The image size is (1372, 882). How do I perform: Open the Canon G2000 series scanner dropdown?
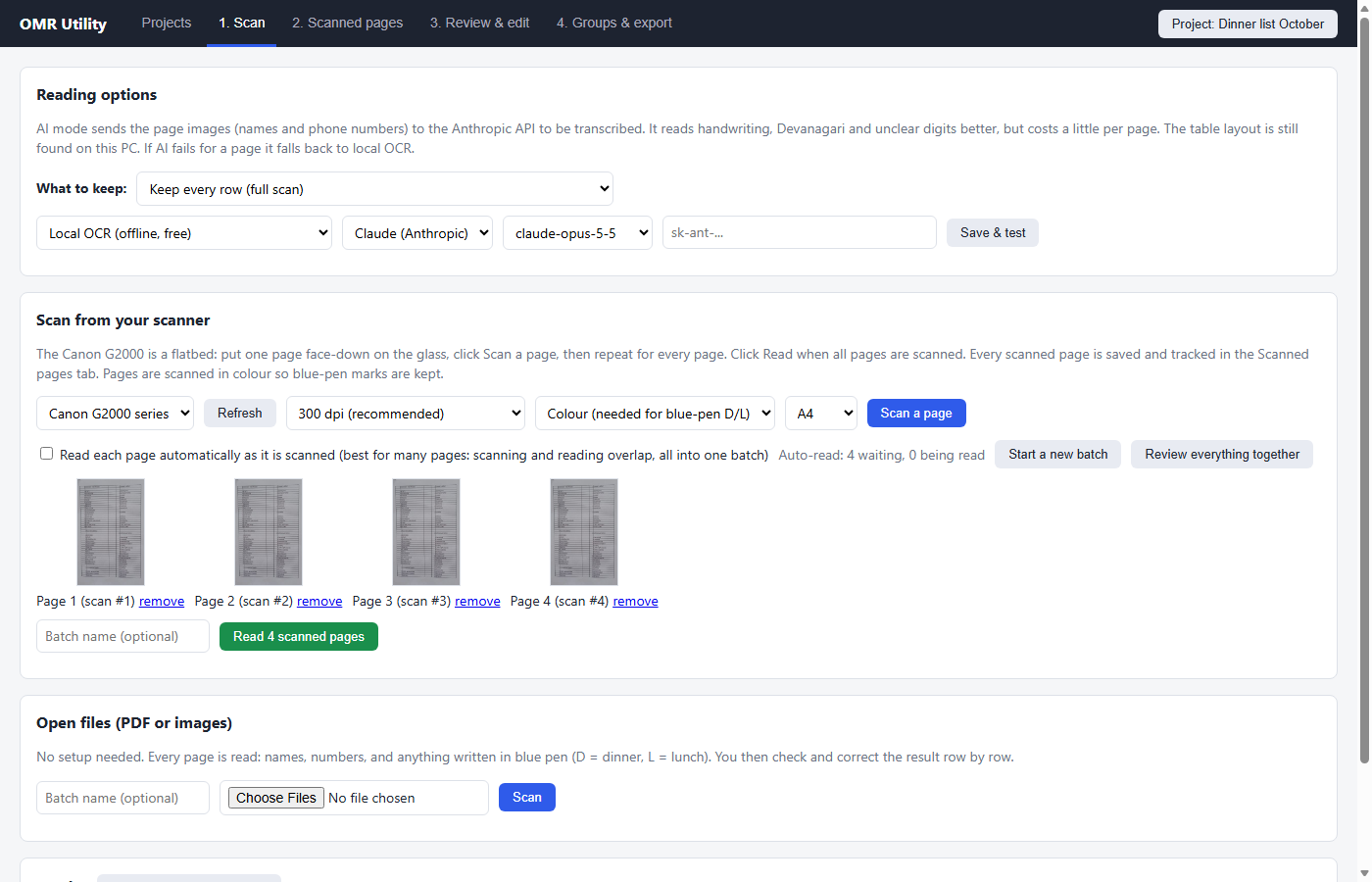tap(115, 414)
